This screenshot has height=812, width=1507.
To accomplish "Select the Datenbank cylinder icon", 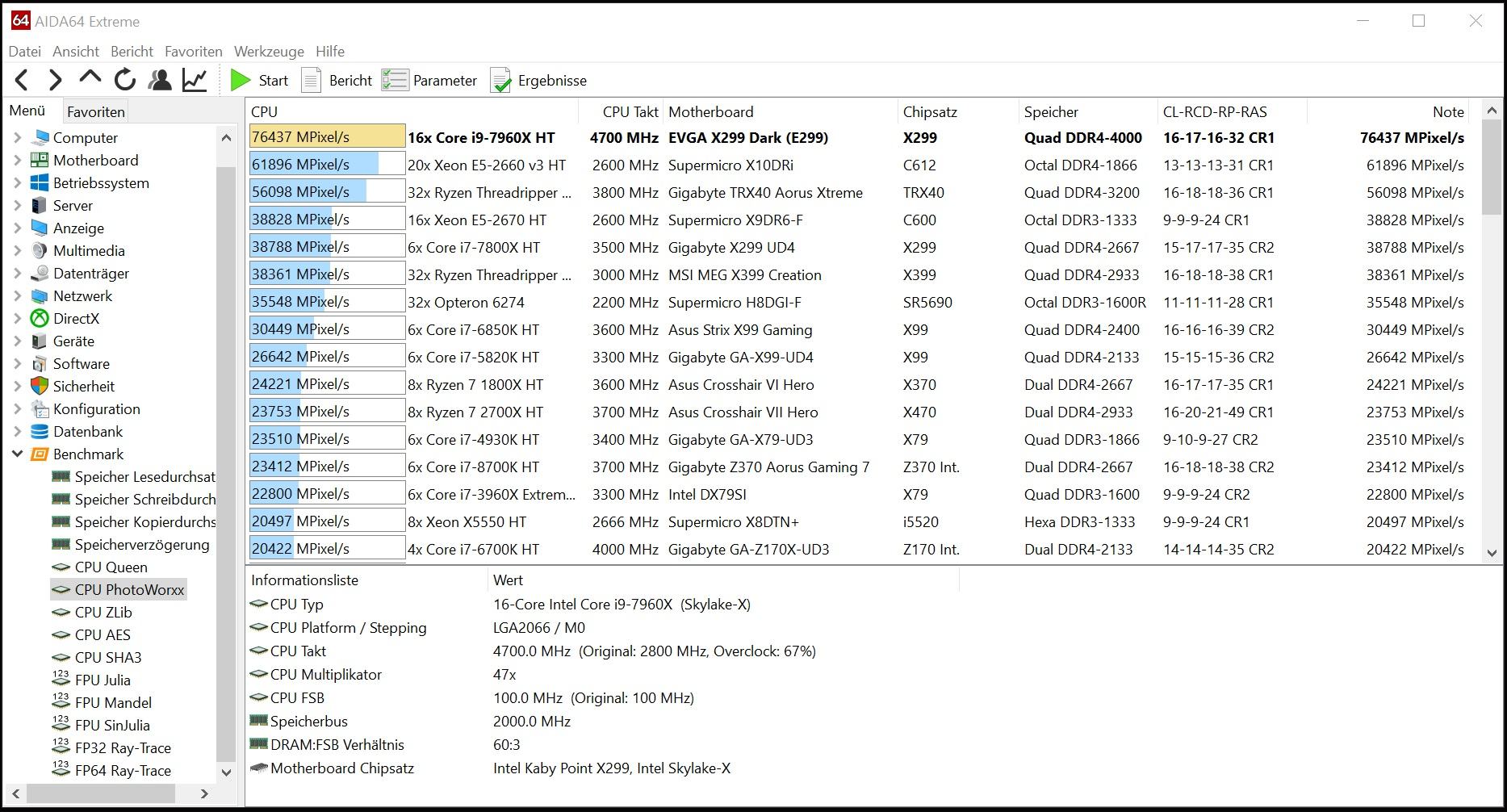I will point(40,432).
